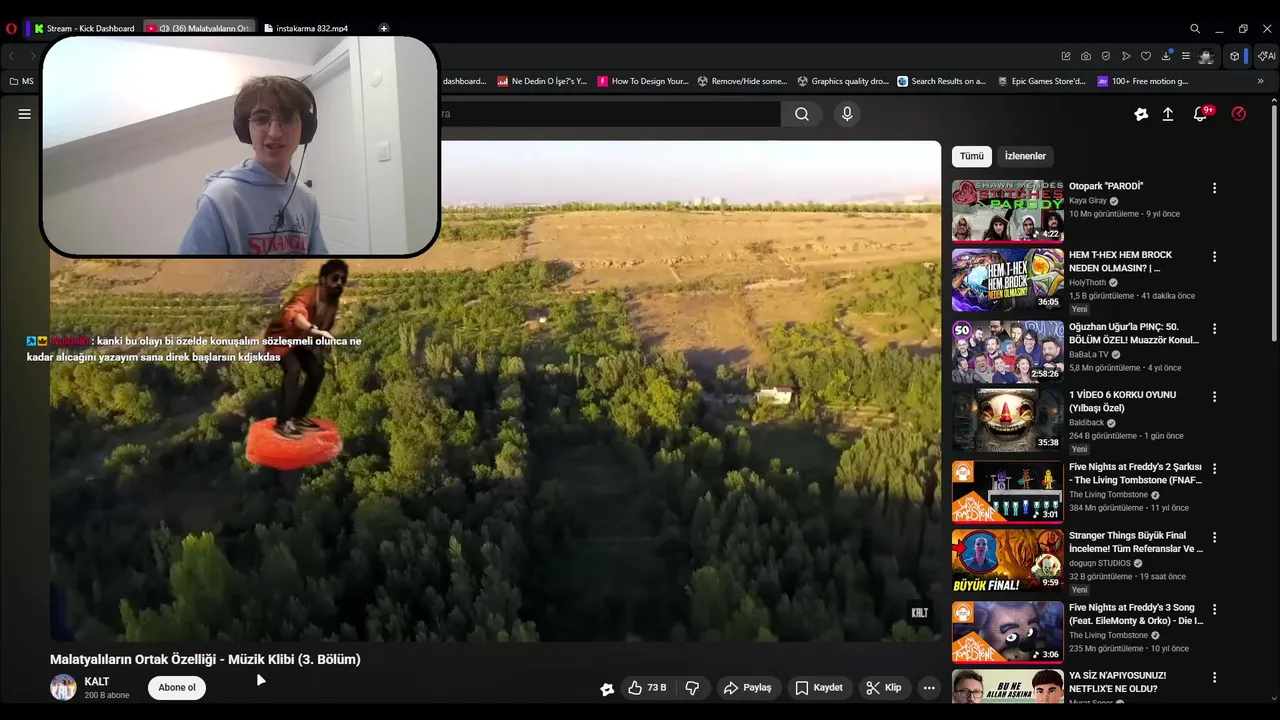Select the İzlenenler filter chip
The width and height of the screenshot is (1280, 720).
tap(1025, 156)
